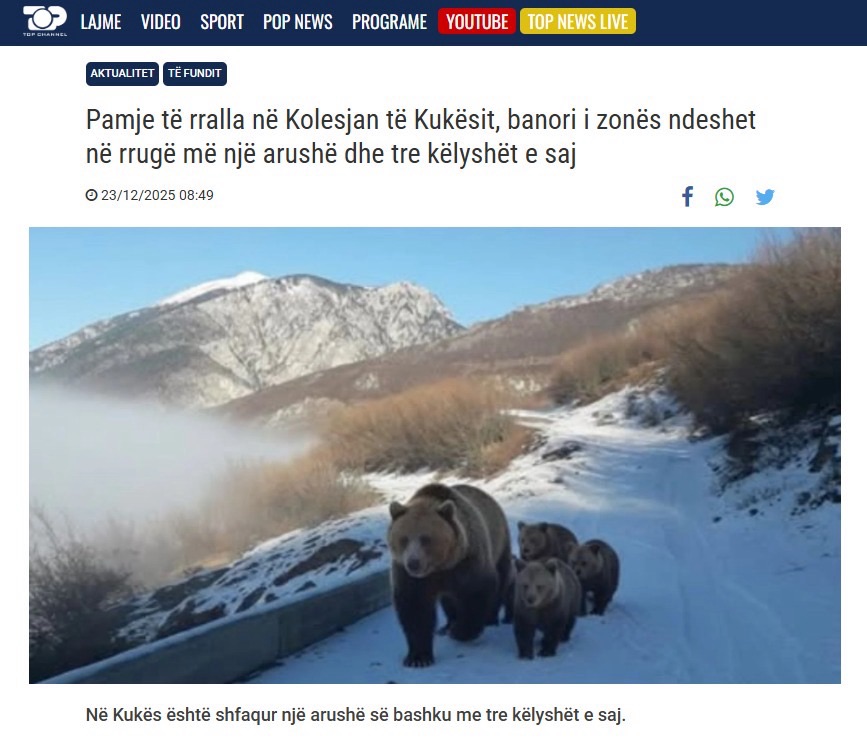Go to the SPORT section
This screenshot has height=746, width=867.
pyautogui.click(x=222, y=22)
